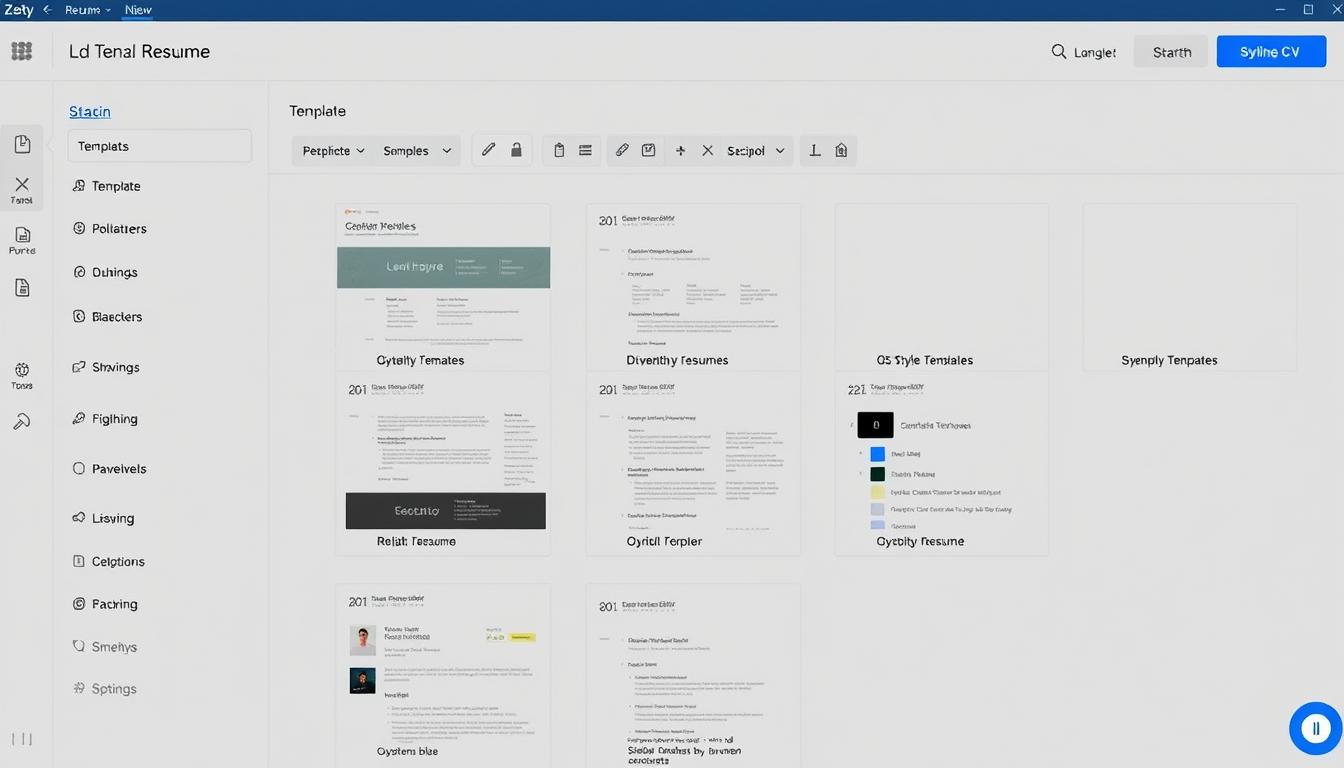Click the plus icon in the toolbar
This screenshot has height=768, width=1344.
click(x=680, y=150)
